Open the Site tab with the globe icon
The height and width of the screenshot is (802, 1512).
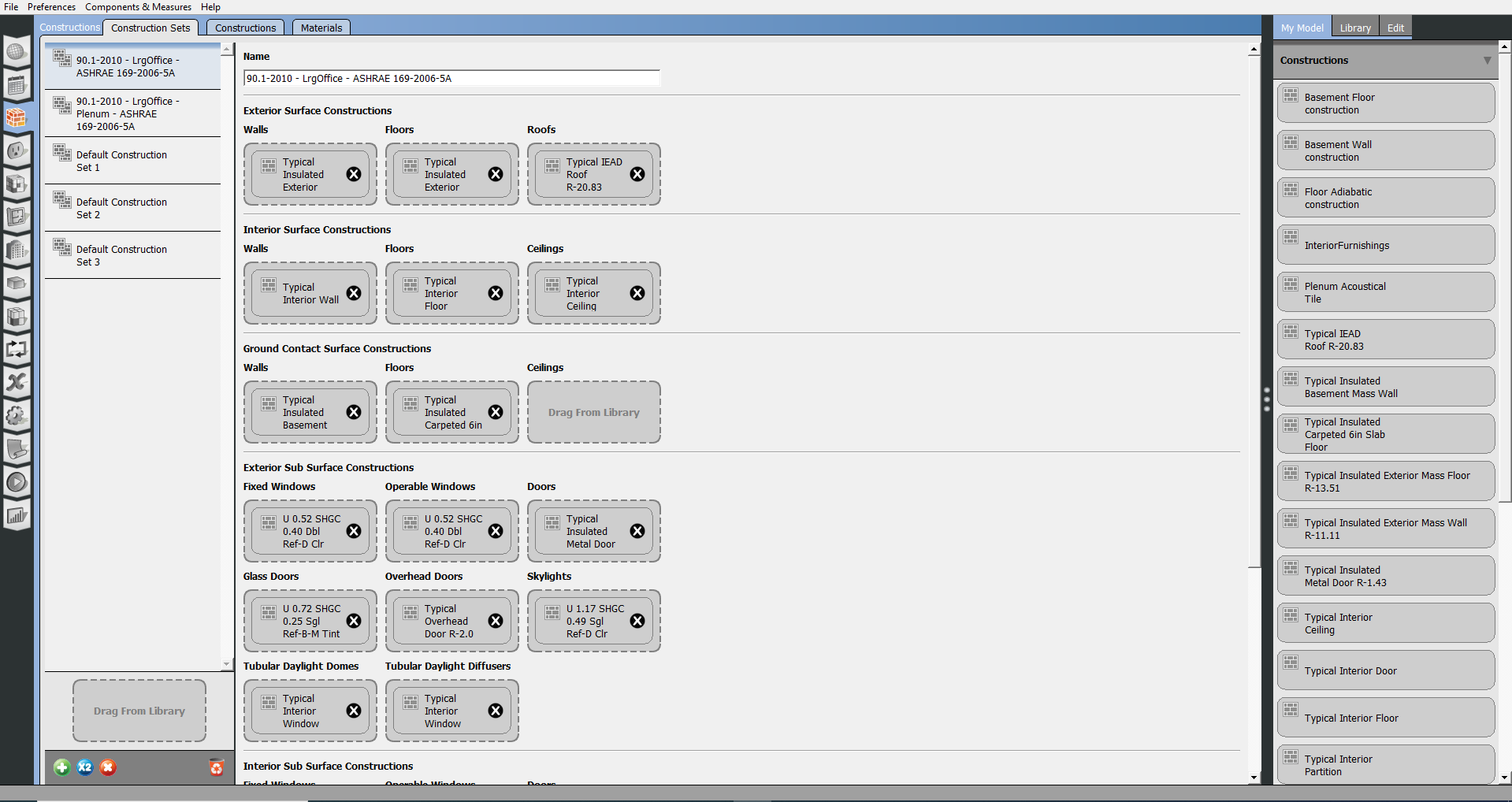[x=17, y=52]
